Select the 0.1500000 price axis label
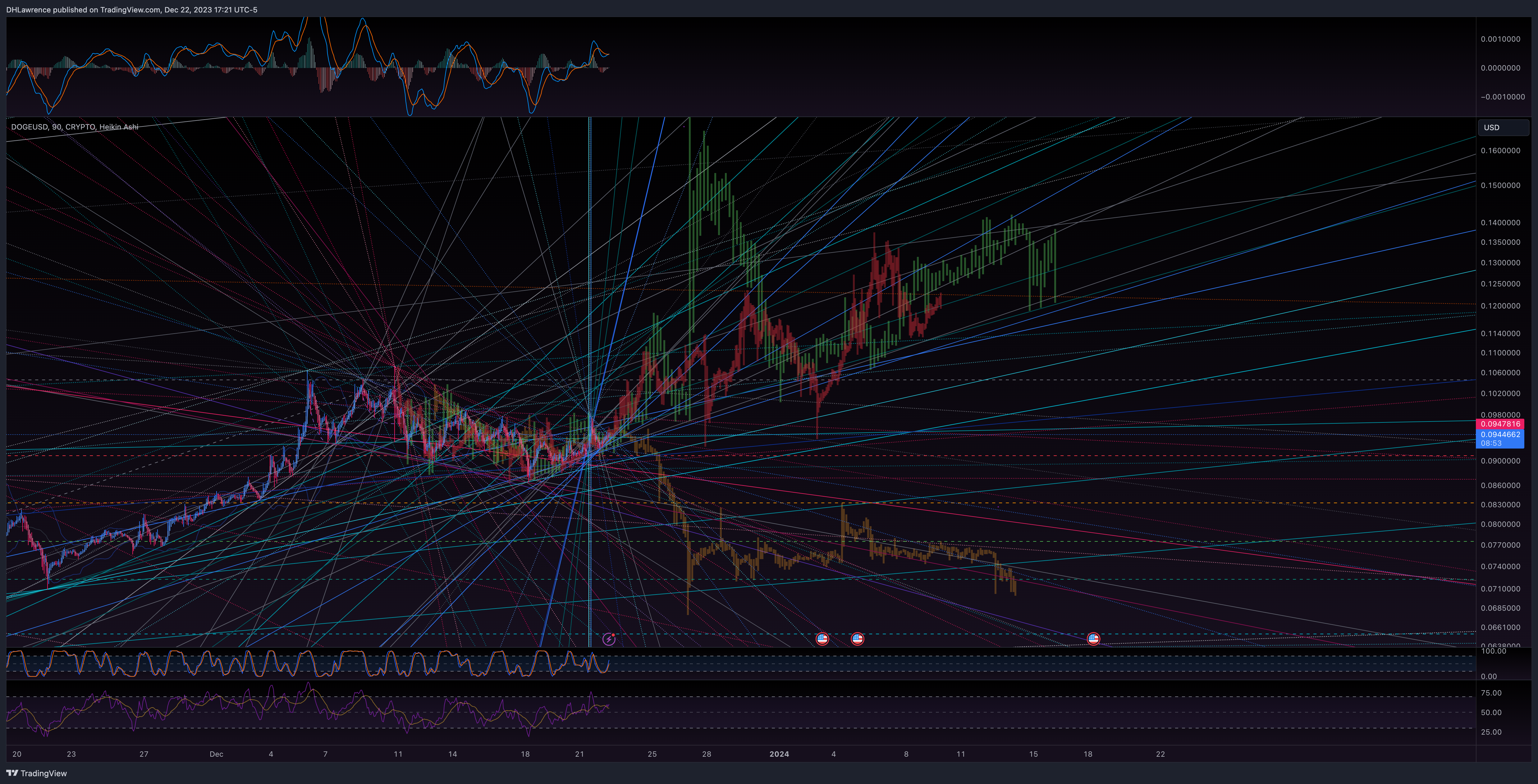 (x=1500, y=185)
